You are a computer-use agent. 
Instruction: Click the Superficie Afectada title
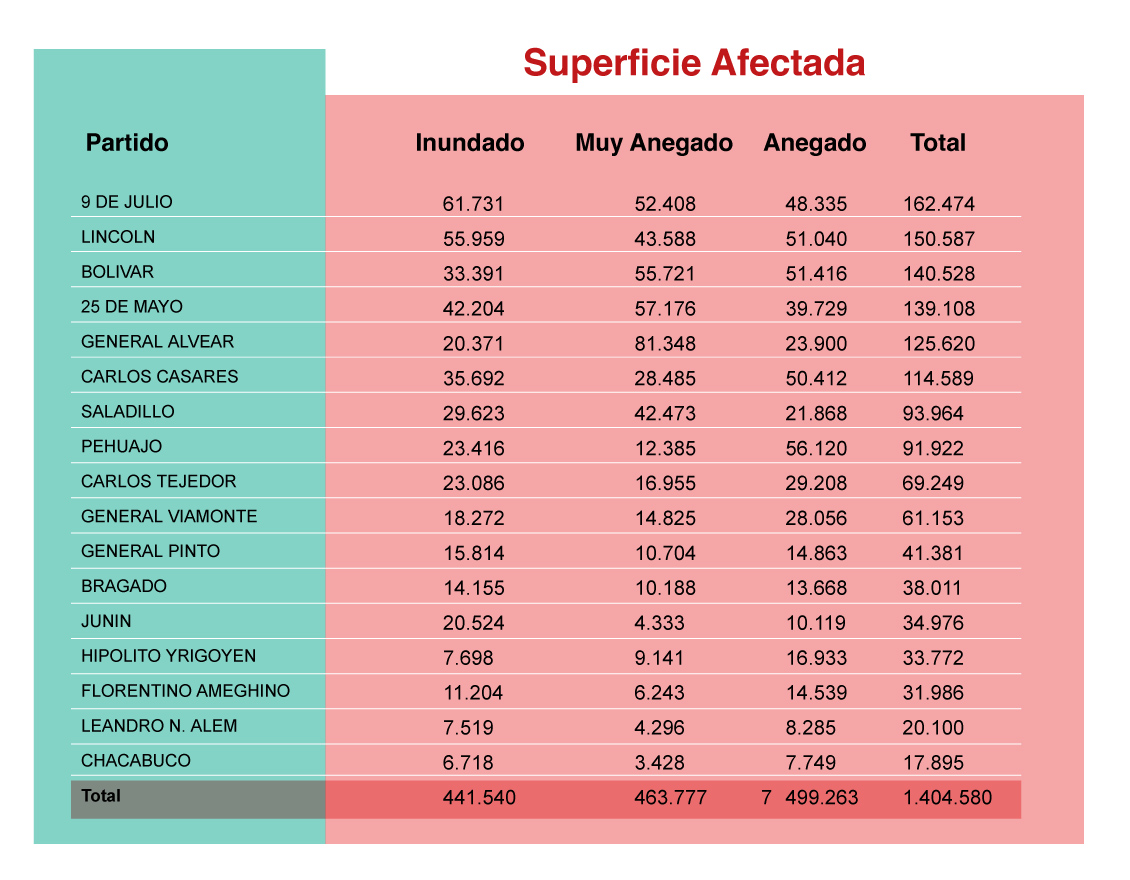point(694,63)
